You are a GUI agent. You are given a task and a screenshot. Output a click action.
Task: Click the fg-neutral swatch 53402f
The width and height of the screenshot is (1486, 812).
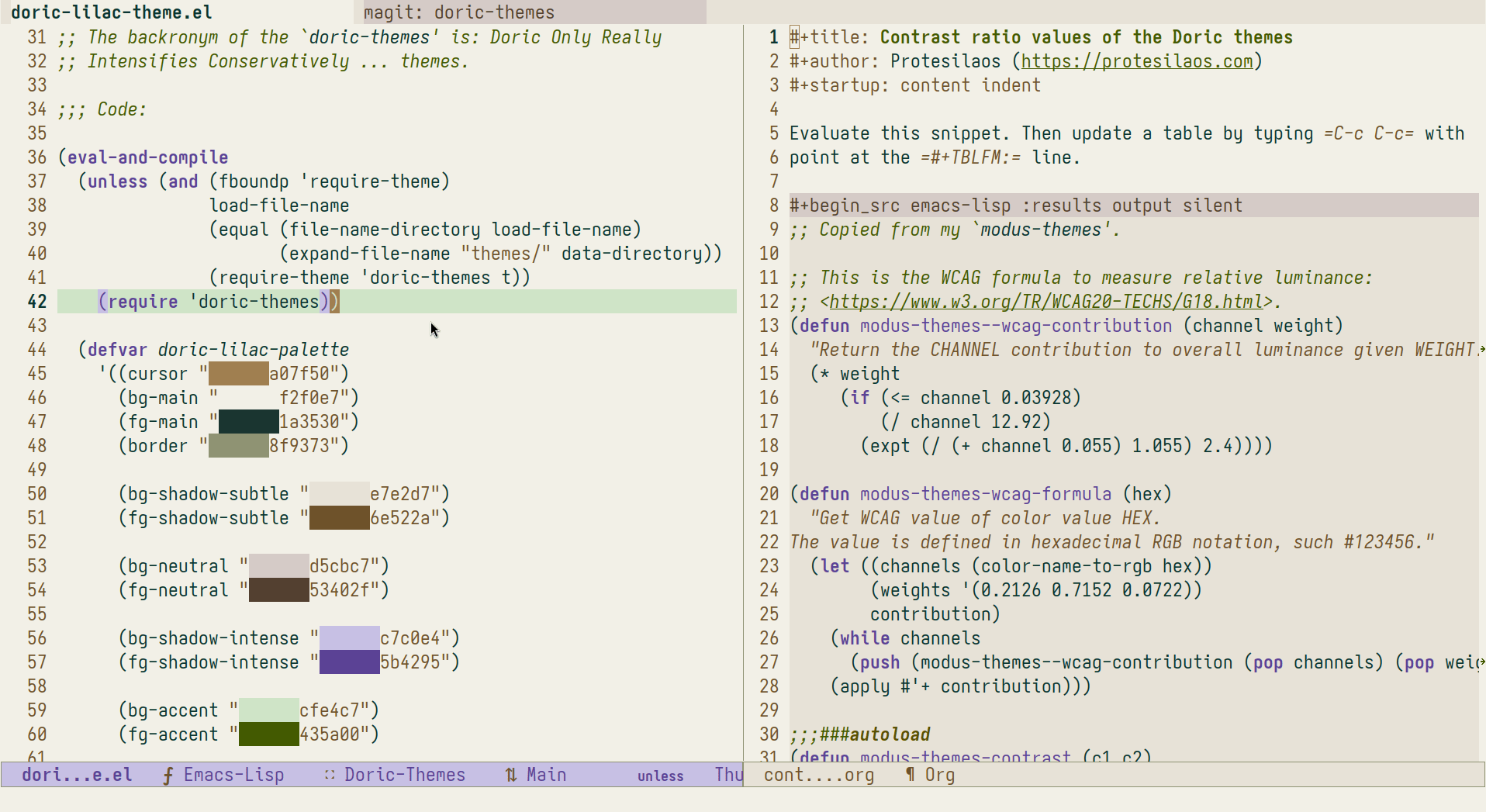[279, 590]
